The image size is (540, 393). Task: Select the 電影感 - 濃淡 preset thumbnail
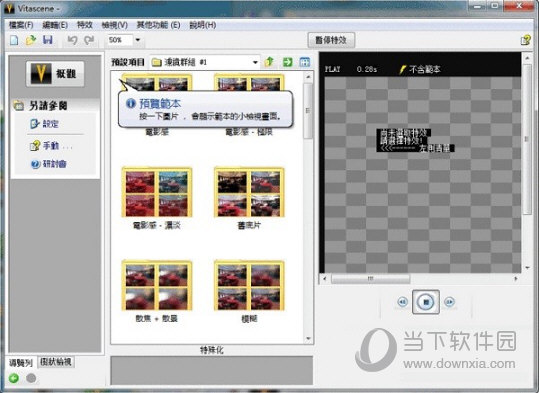[x=157, y=193]
